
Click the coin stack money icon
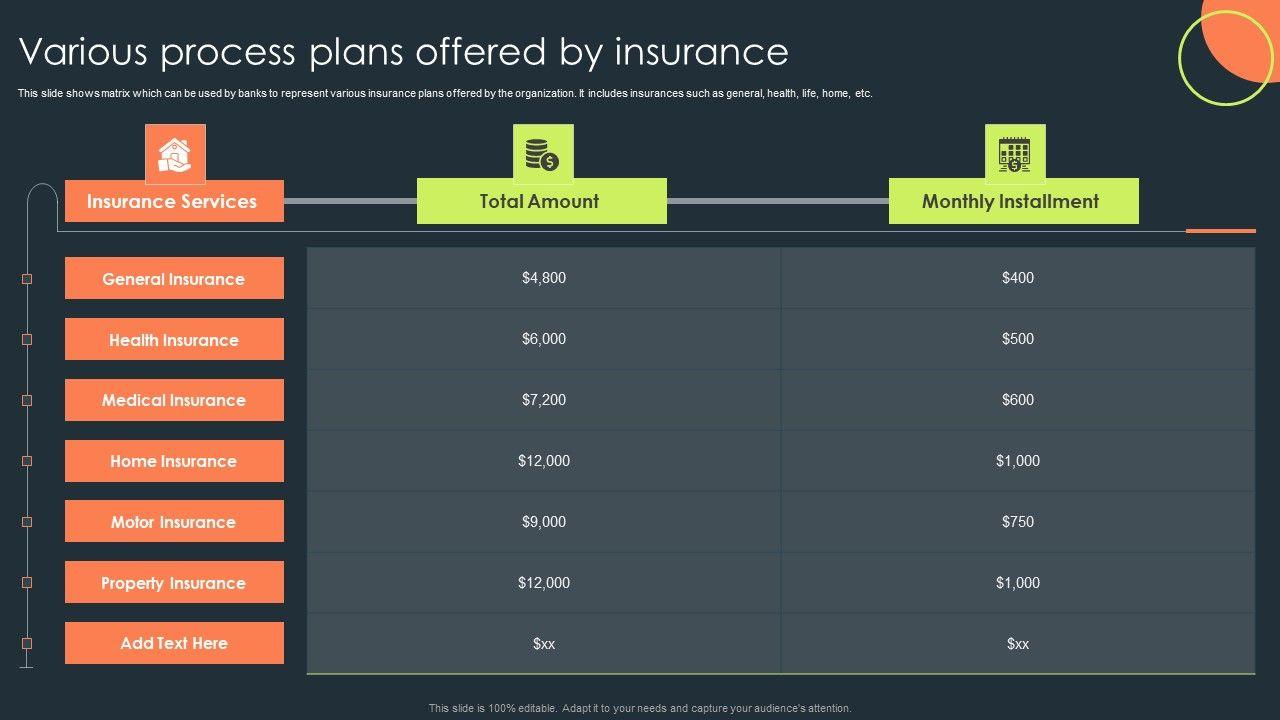click(543, 154)
